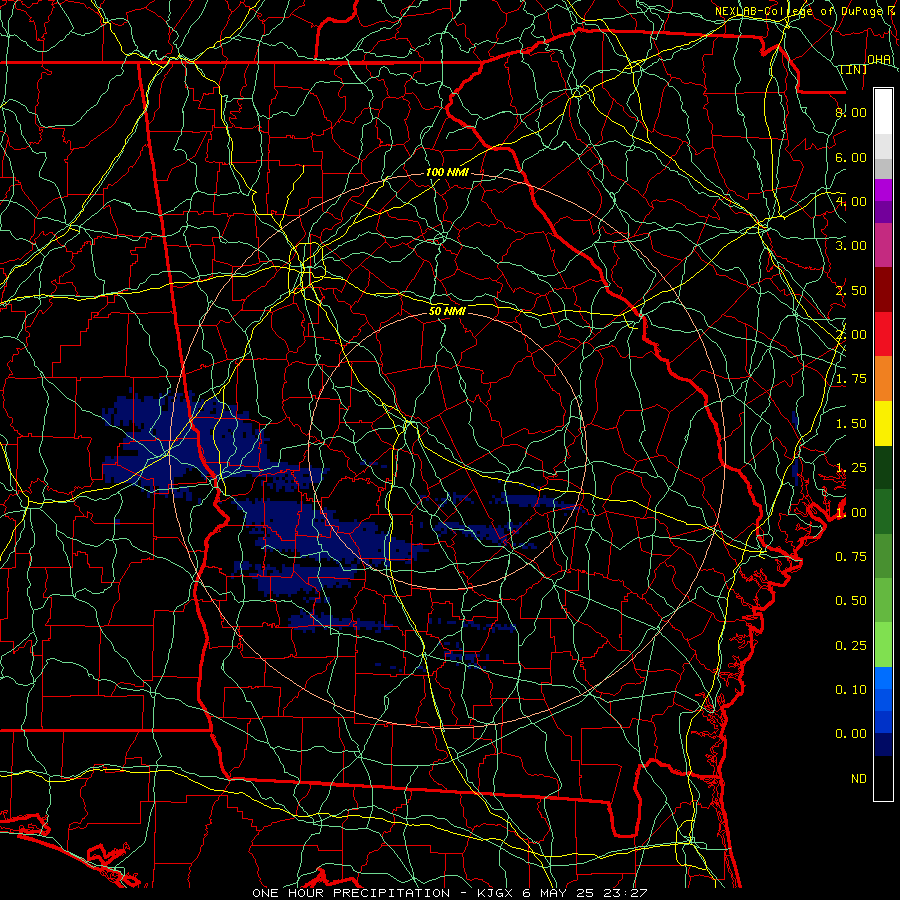
Task: Click the '8.00' legend value
Action: pos(851,112)
